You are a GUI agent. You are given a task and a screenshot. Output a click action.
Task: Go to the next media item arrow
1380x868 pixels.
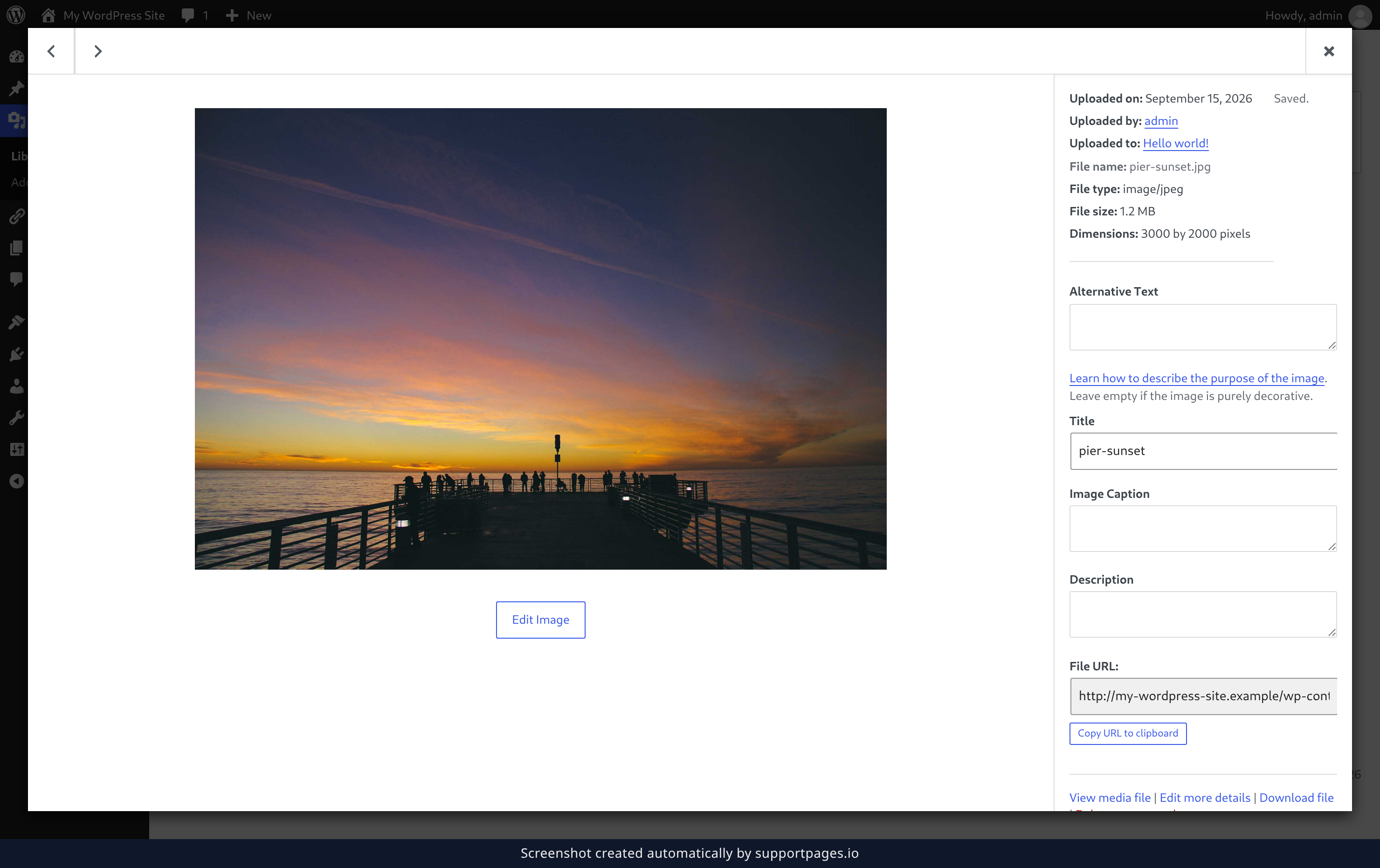[x=98, y=52]
